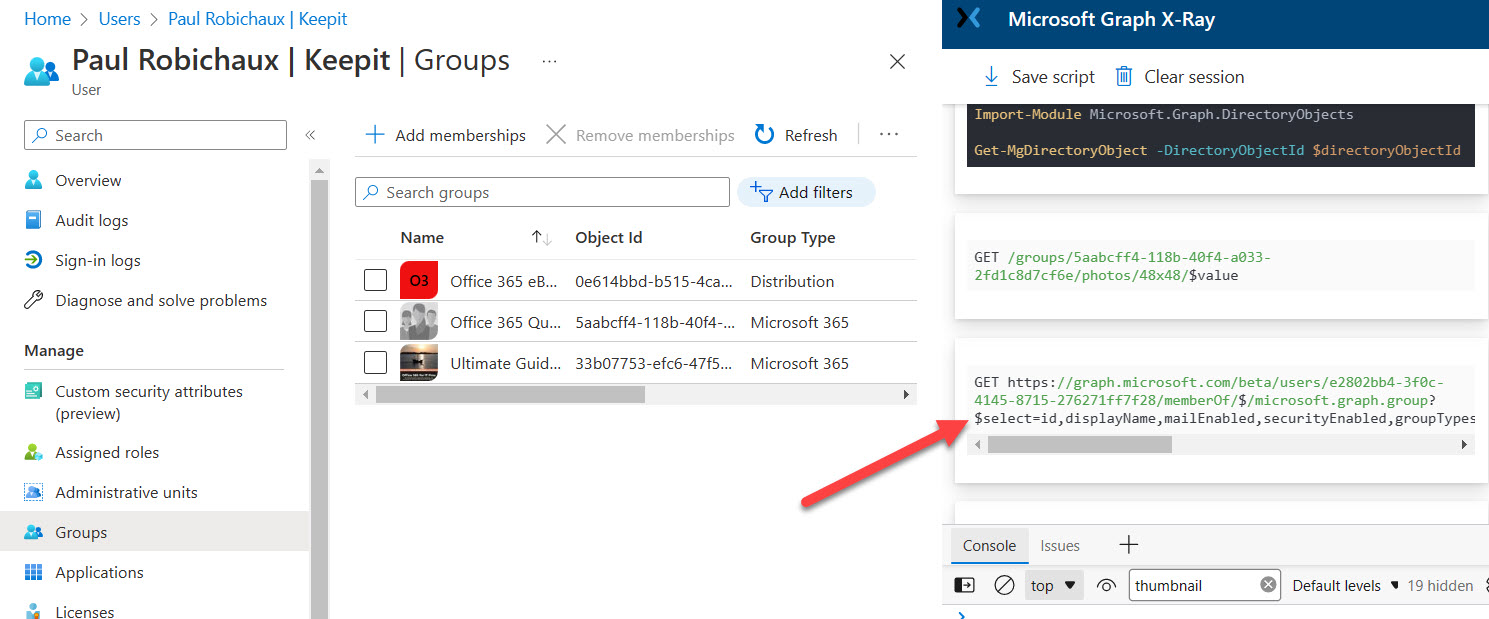The image size is (1489, 619).
Task: Click the eye live expression icon
Action: click(x=1105, y=586)
